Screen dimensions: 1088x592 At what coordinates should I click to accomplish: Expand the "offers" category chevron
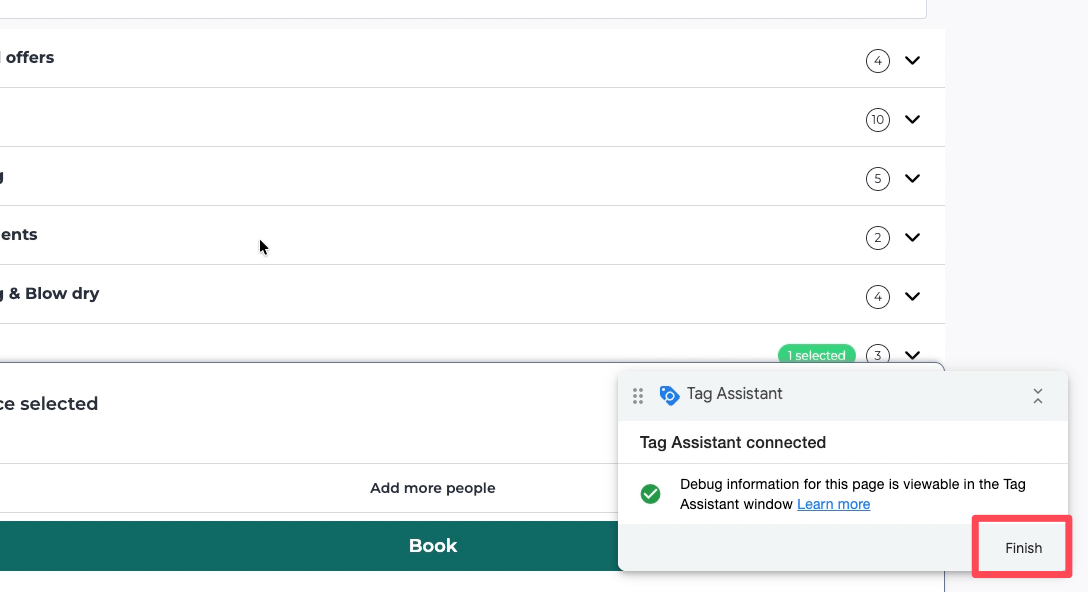pos(912,61)
